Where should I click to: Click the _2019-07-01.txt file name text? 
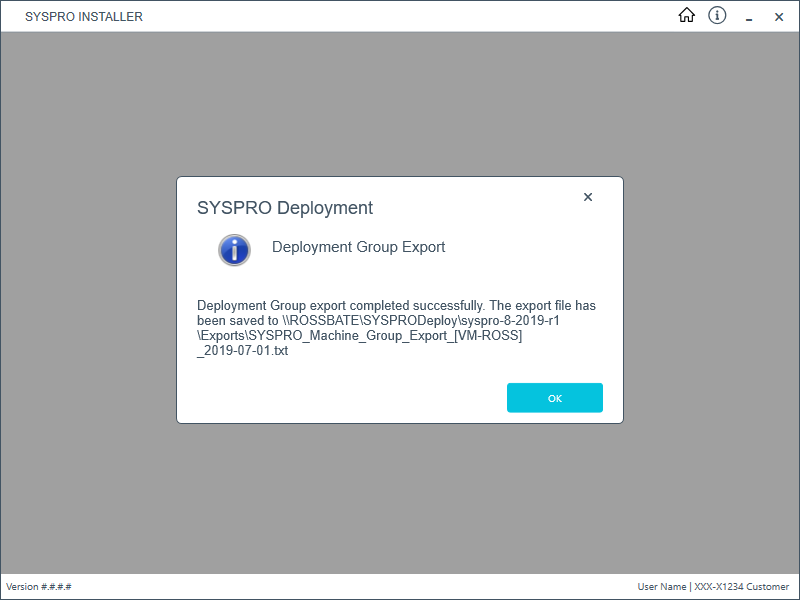(x=244, y=351)
